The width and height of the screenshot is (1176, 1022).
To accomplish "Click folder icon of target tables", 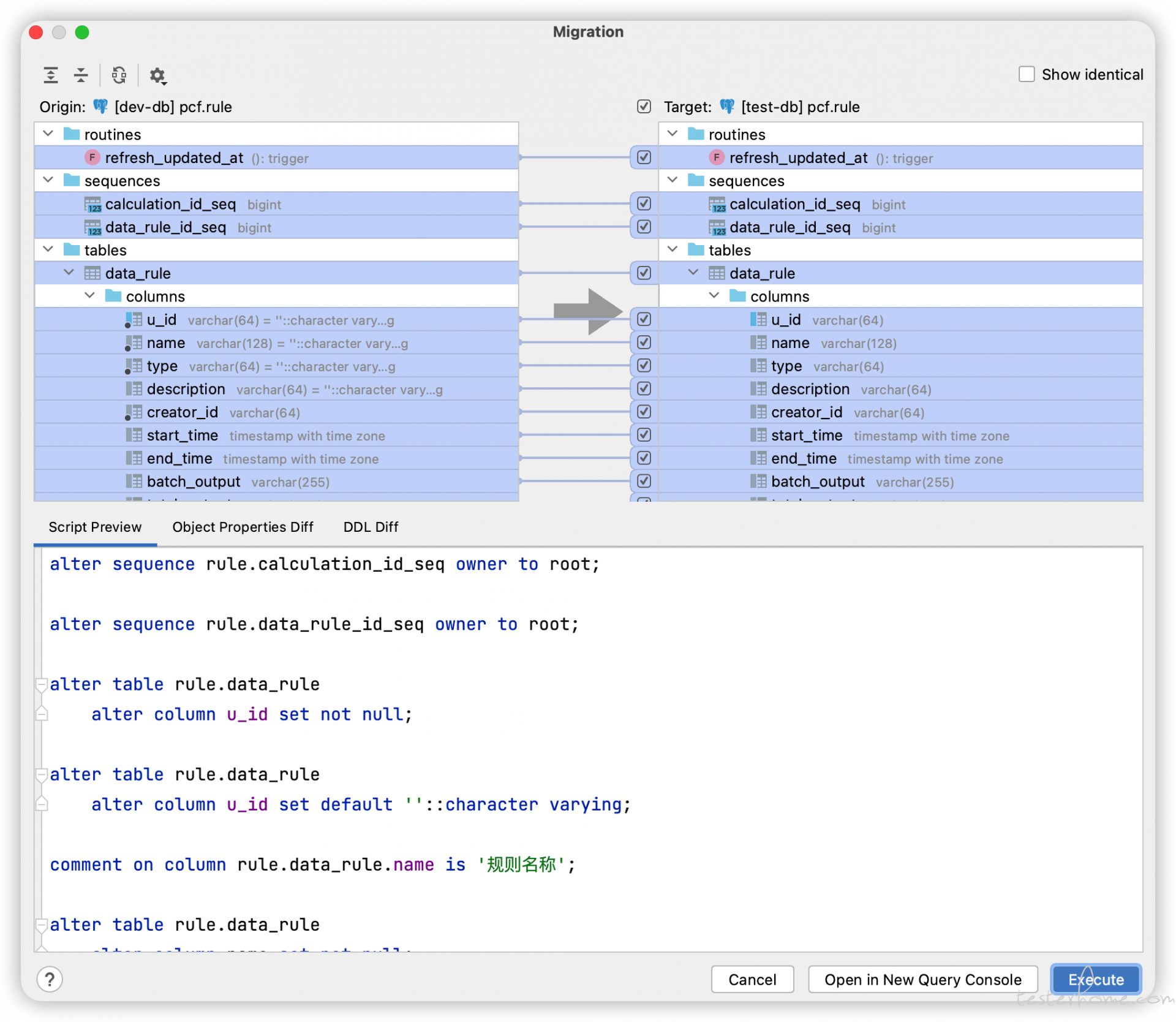I will pyautogui.click(x=696, y=249).
